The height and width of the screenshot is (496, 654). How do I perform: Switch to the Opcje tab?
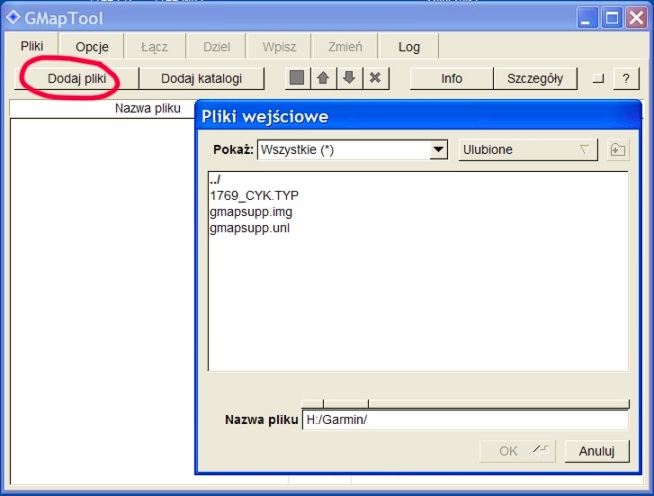91,46
